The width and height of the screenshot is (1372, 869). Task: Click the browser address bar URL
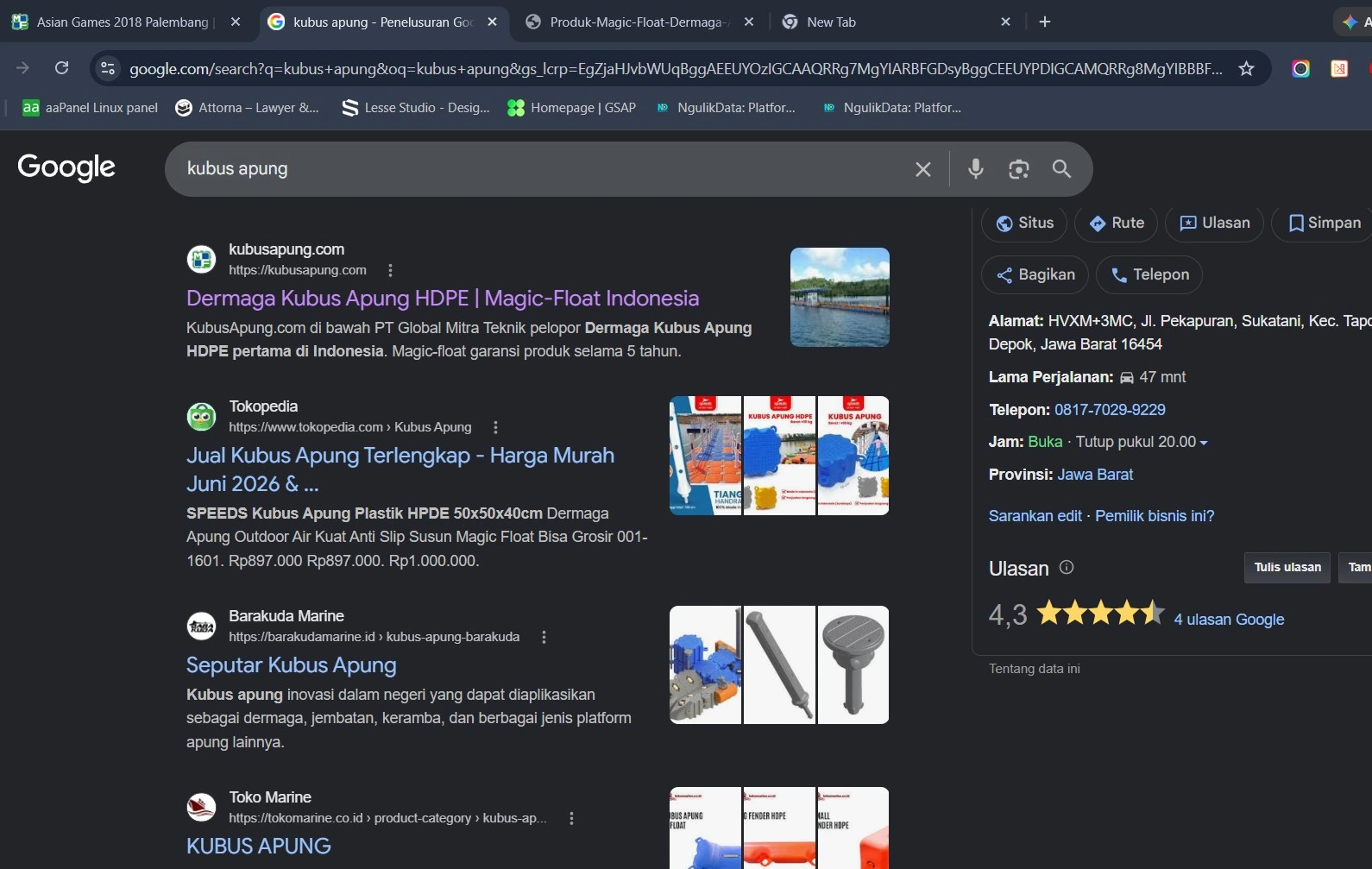676,69
